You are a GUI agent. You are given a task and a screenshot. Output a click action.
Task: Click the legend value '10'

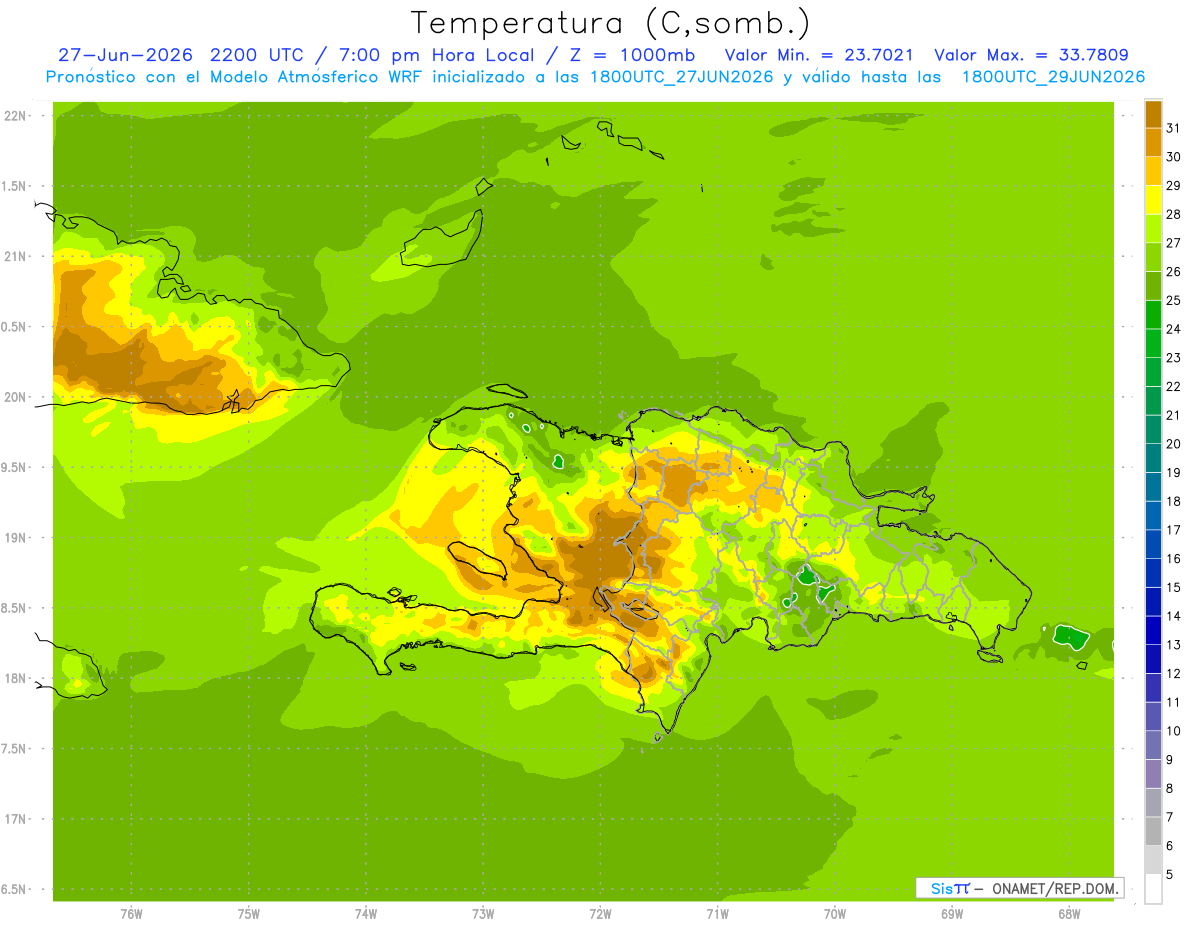(1174, 731)
